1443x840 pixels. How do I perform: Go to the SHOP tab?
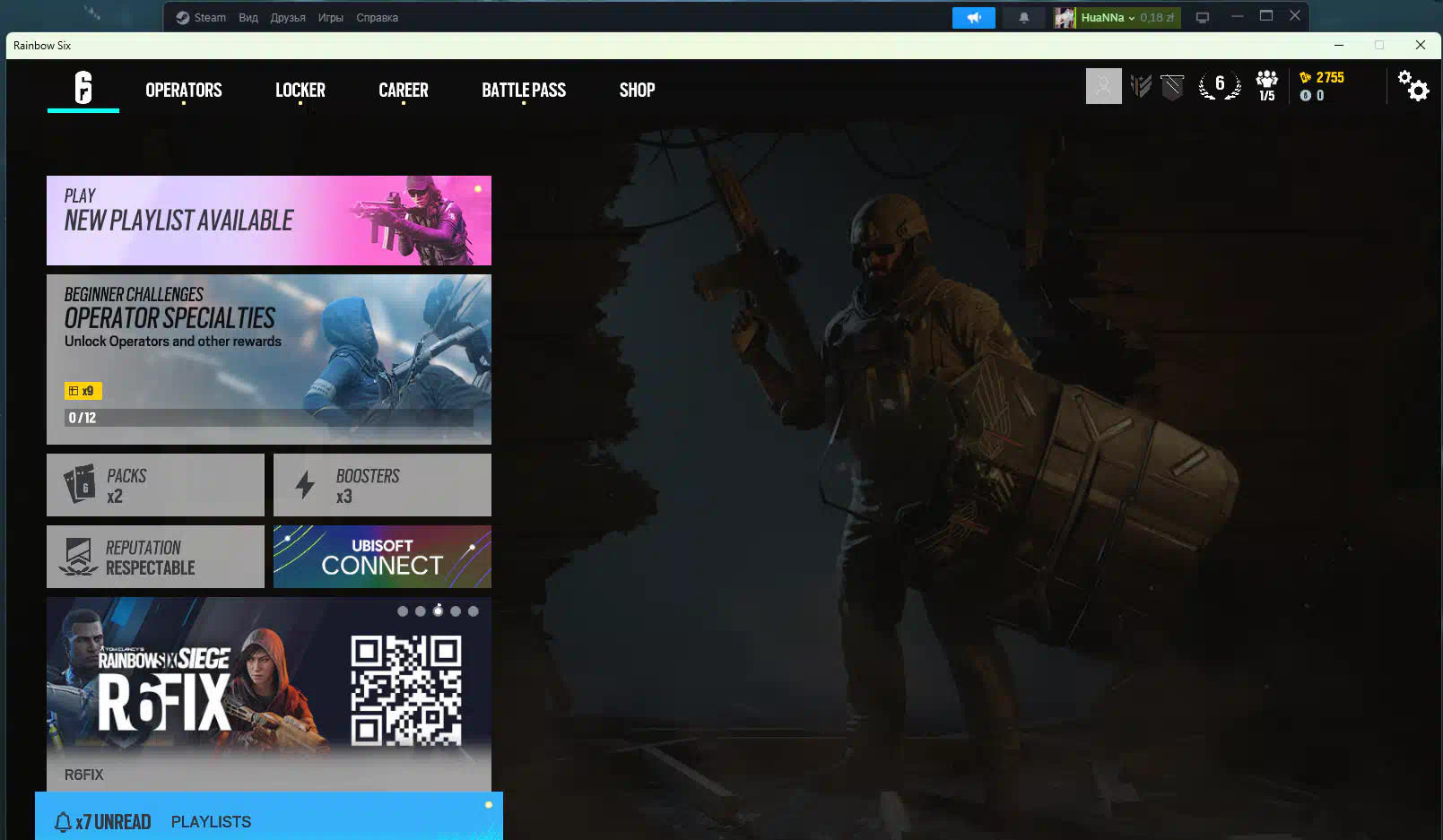(x=637, y=90)
